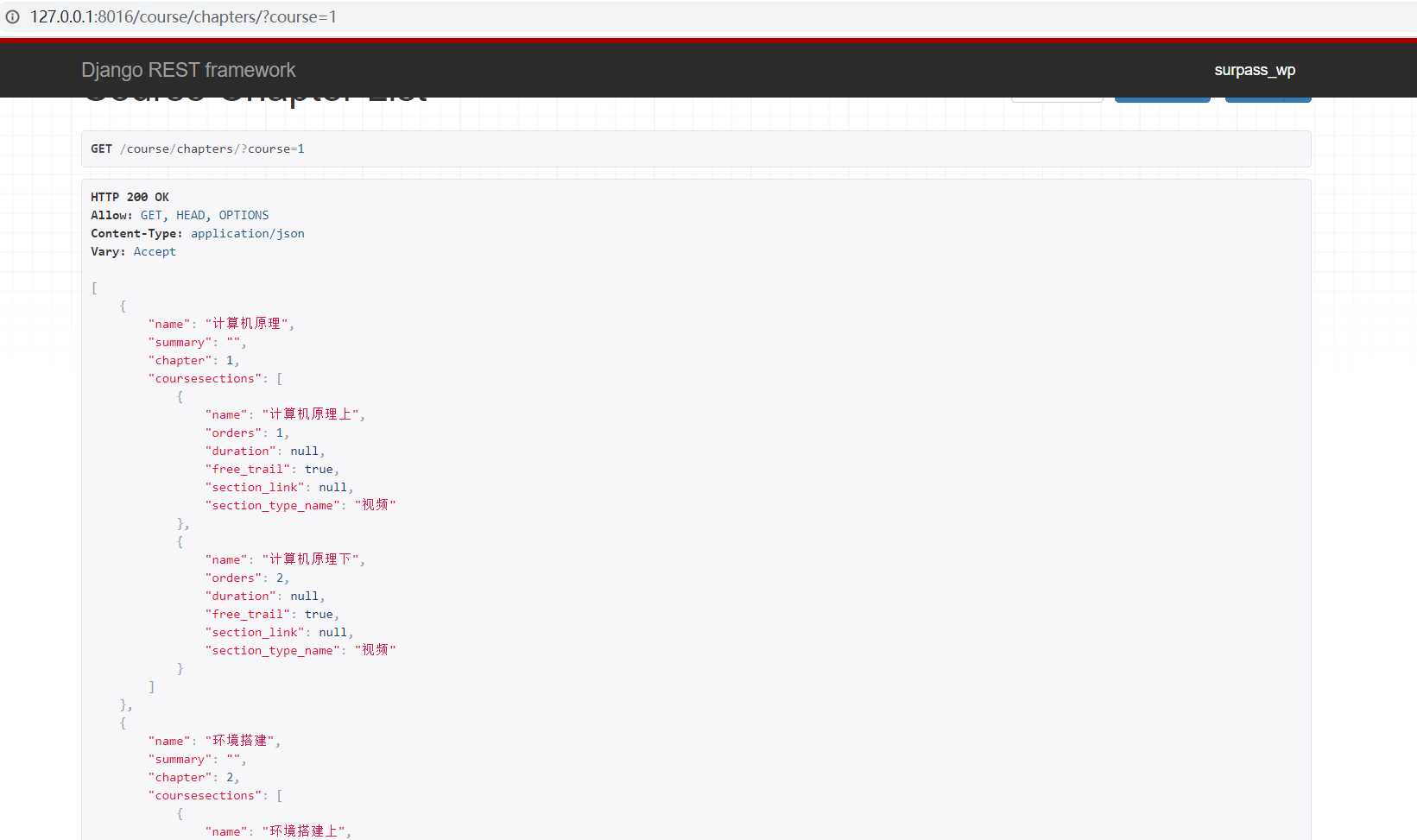The image size is (1417, 840).
Task: Click "section_link": null in 计算机原理下 section
Action: click(280, 632)
